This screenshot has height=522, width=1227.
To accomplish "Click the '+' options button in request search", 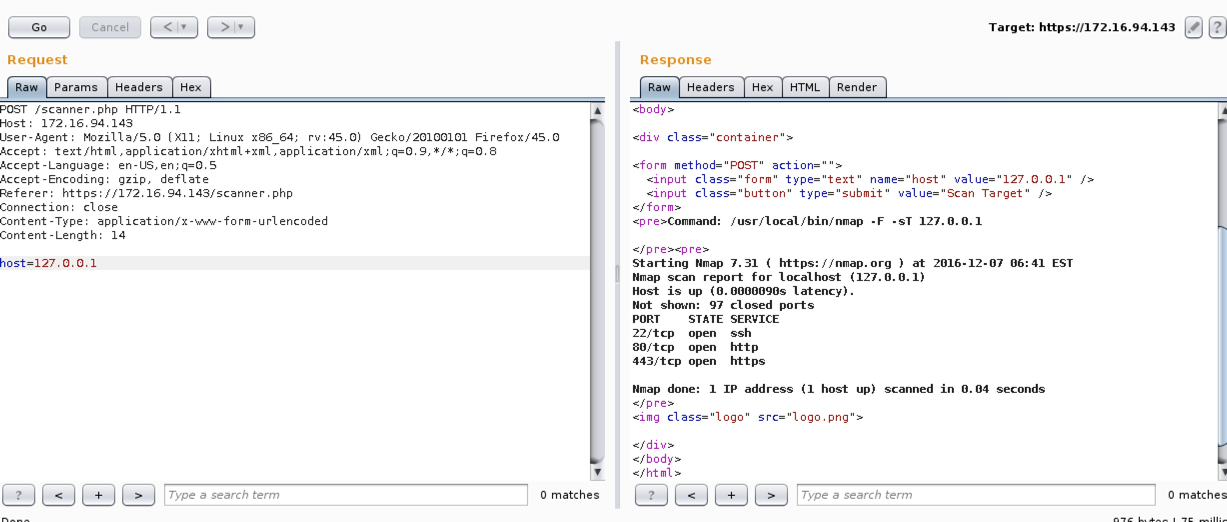I will 98,495.
